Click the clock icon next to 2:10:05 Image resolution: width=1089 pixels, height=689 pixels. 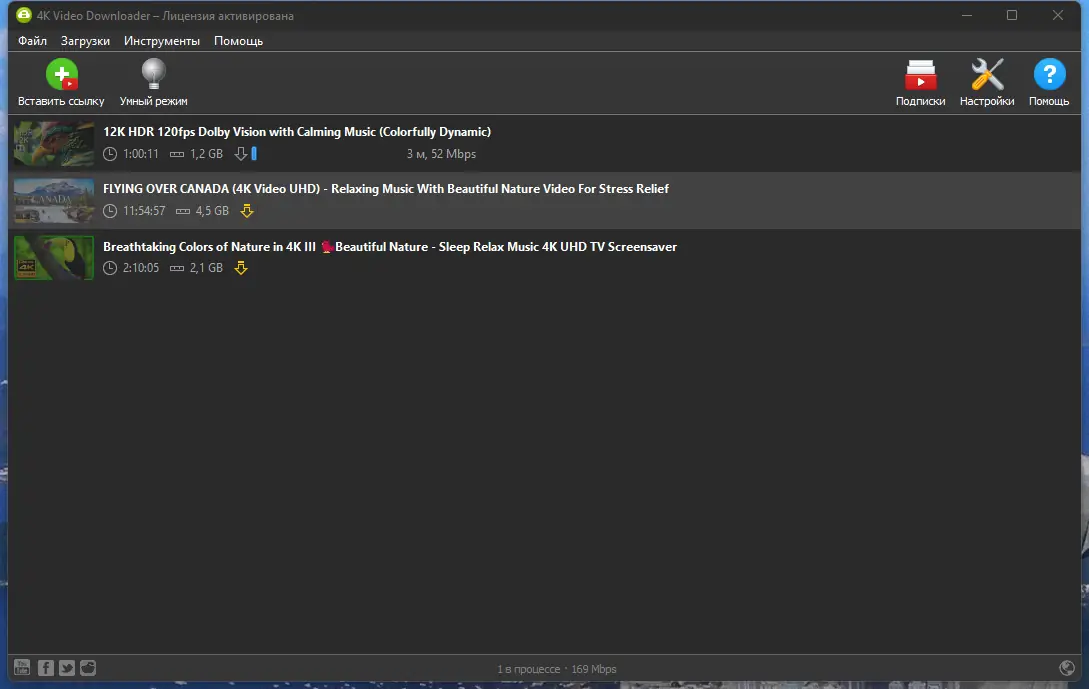click(110, 268)
